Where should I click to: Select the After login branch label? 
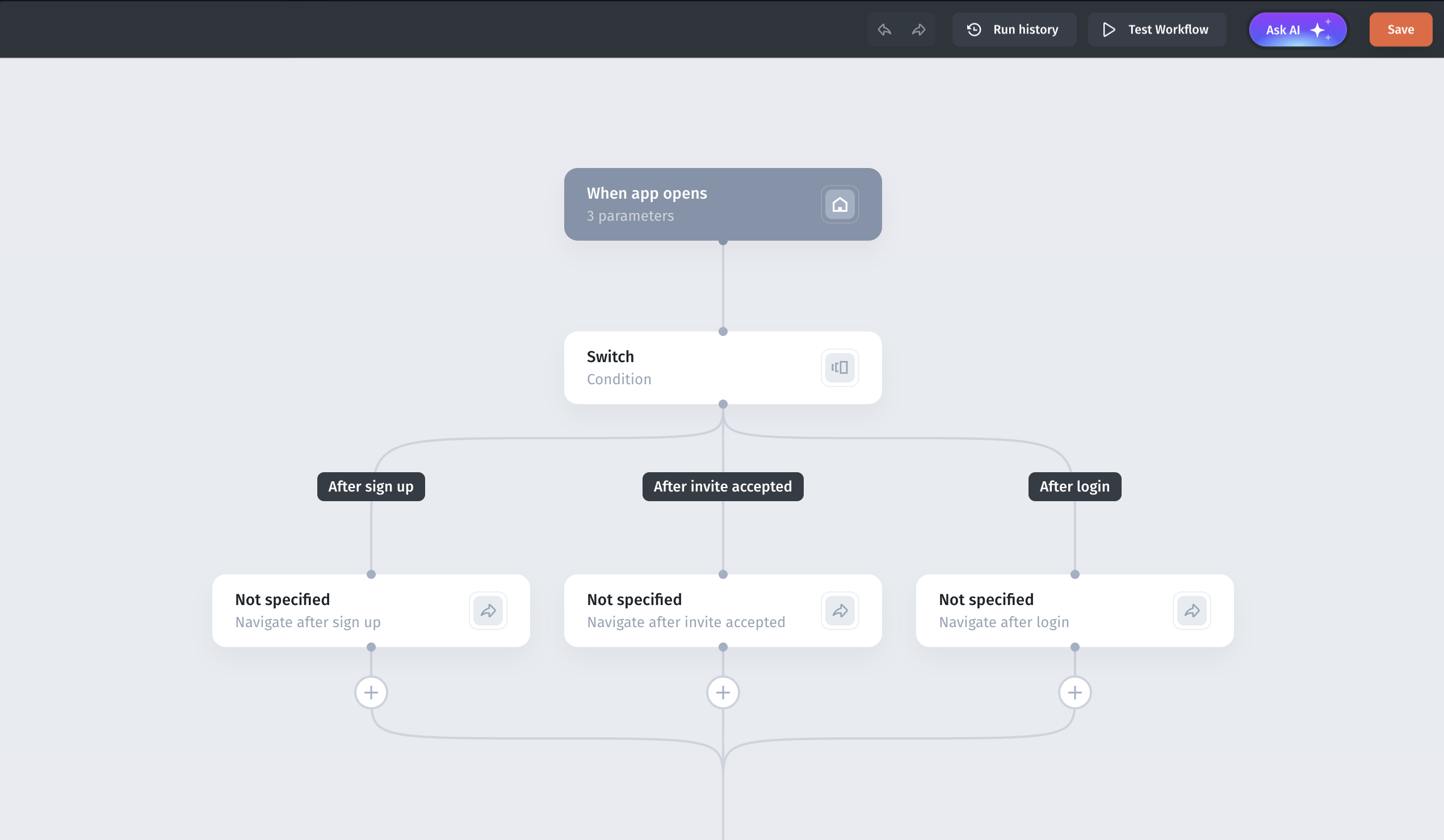click(x=1074, y=486)
